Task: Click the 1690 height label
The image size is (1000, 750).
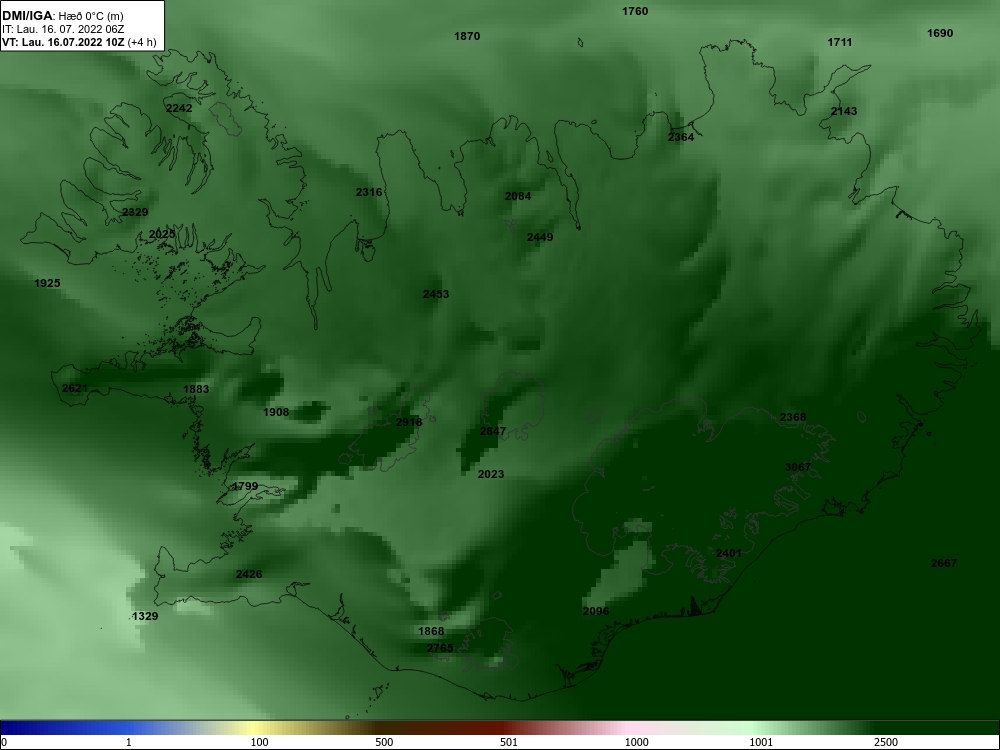Action: pos(939,33)
